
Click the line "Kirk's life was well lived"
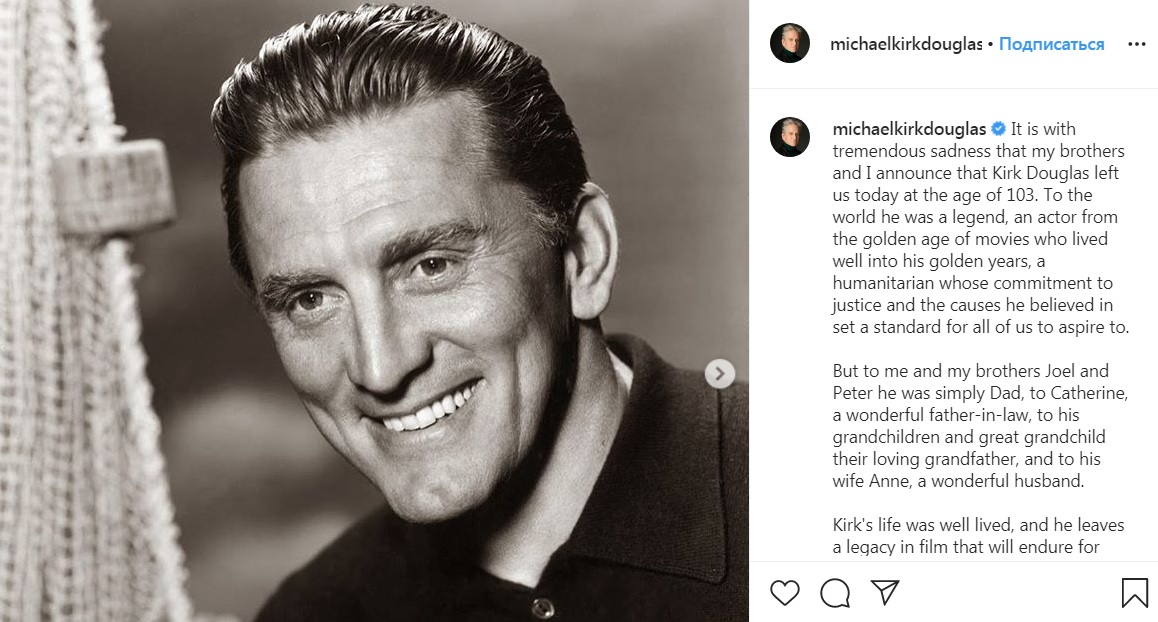[978, 525]
